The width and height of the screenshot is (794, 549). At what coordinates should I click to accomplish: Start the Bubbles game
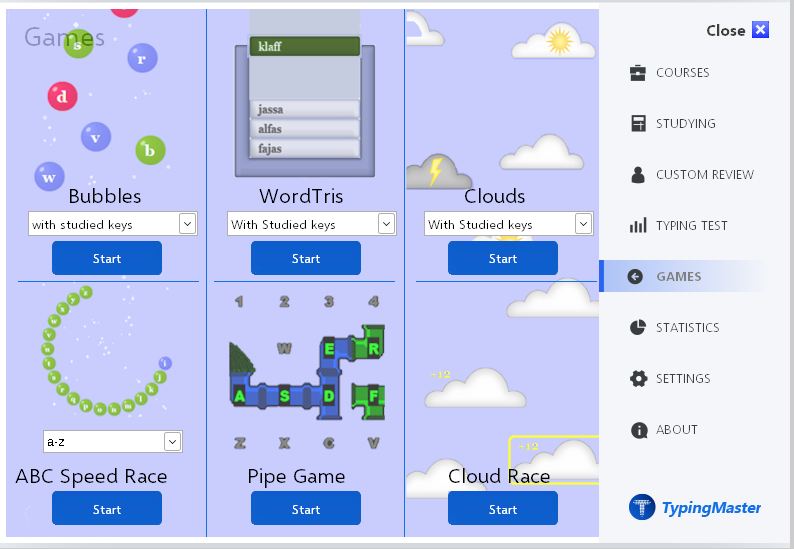pos(107,258)
